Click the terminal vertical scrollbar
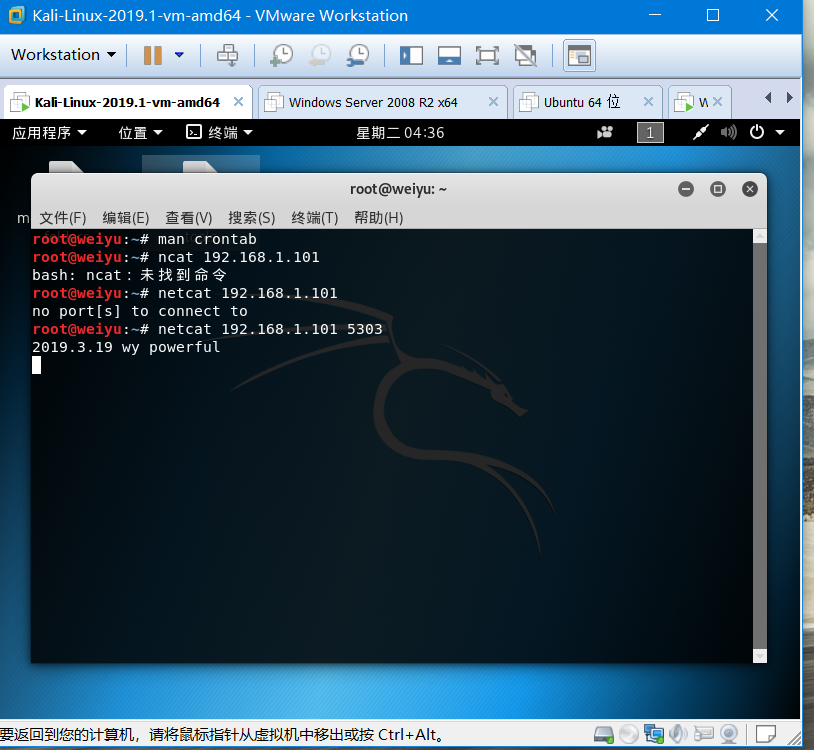This screenshot has height=750, width=814. [759, 446]
